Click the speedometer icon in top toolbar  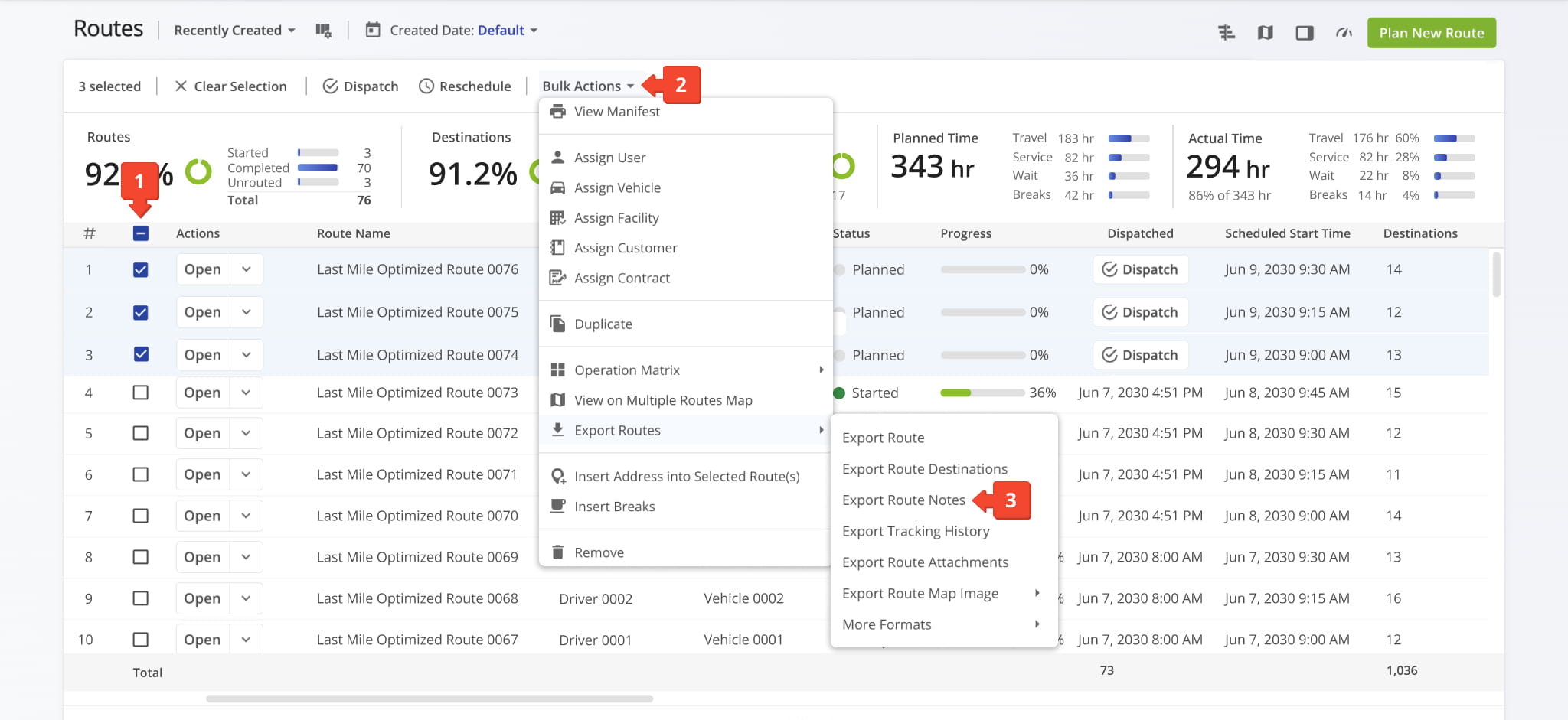pos(1344,33)
